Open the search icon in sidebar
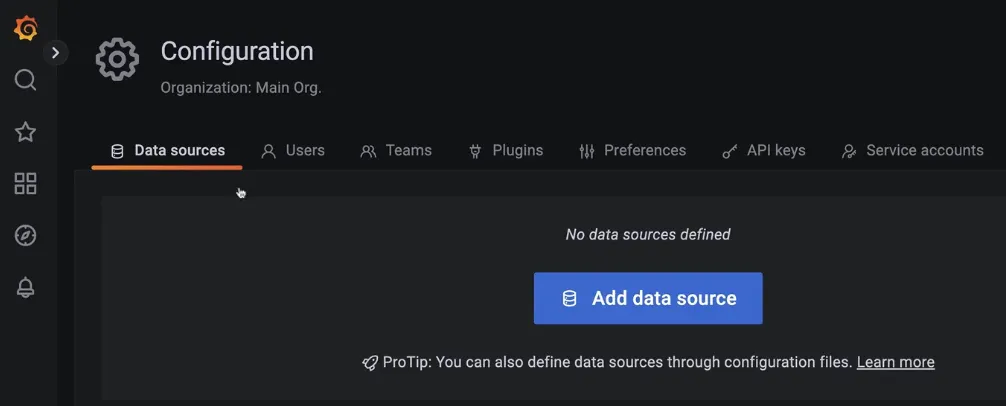Screen dimensions: 1006x406 (26, 80)
